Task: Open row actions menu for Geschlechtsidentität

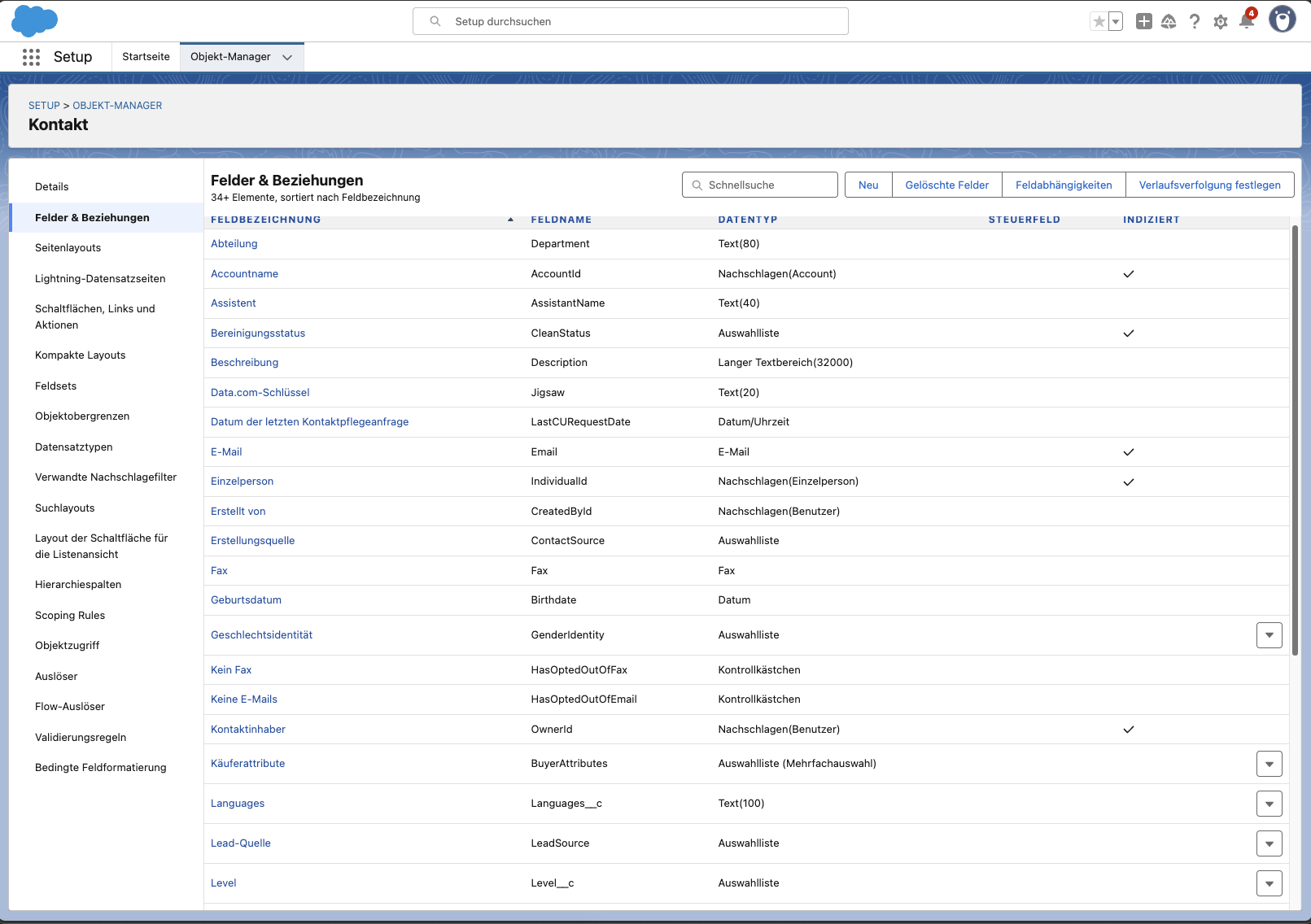Action: 1269,635
